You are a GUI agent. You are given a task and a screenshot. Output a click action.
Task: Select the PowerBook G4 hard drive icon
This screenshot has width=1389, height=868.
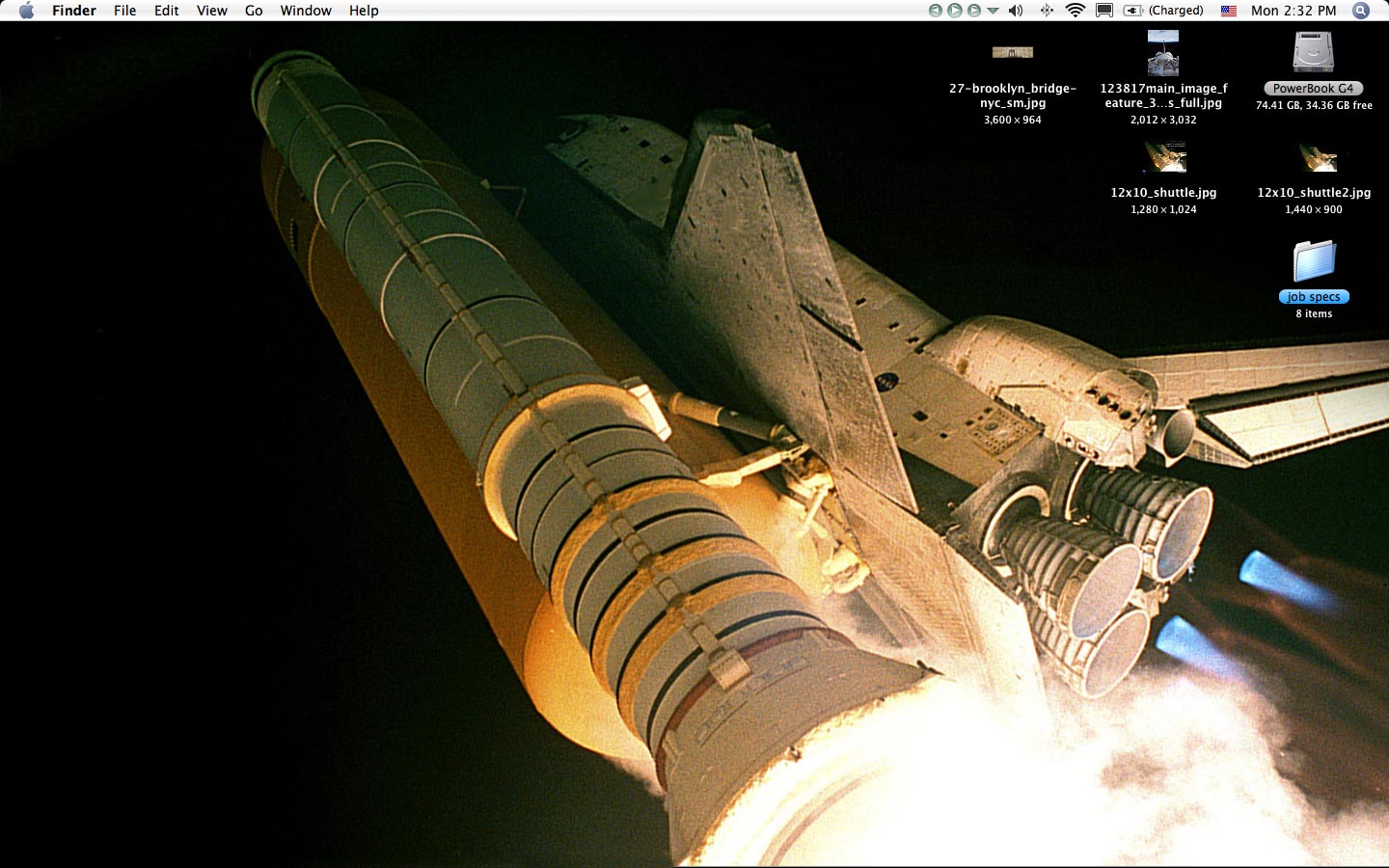(x=1313, y=53)
